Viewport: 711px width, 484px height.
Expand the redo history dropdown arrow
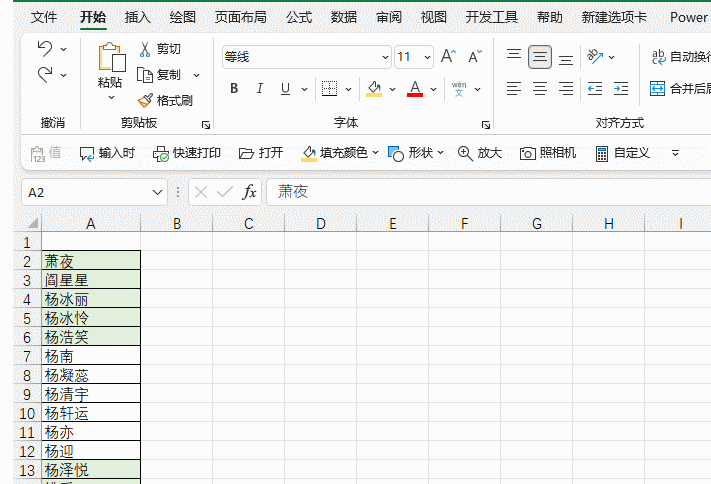[x=64, y=75]
